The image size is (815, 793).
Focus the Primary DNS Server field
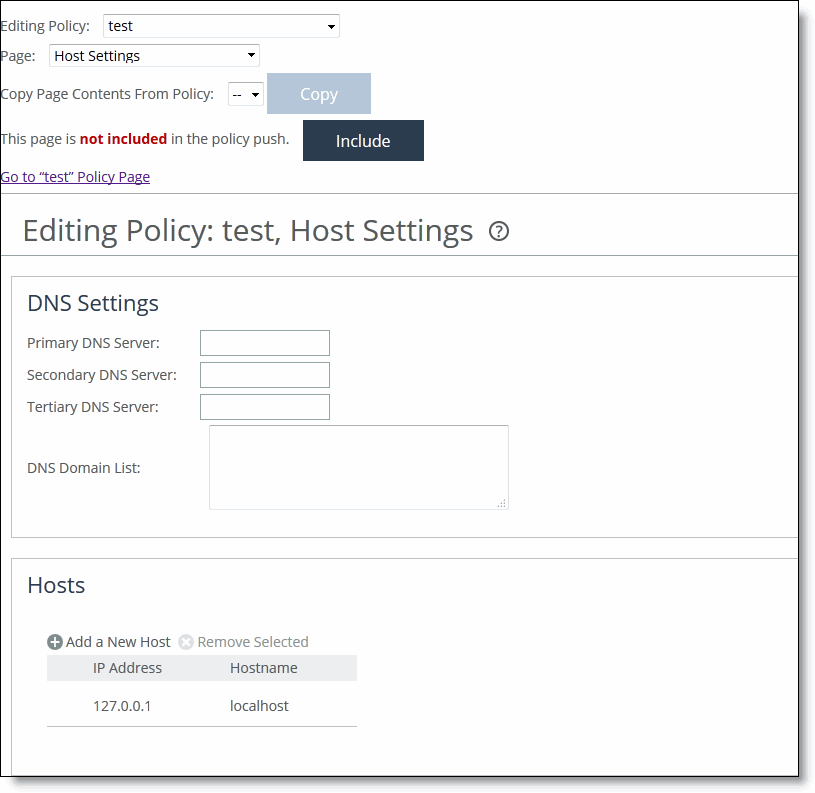click(265, 343)
